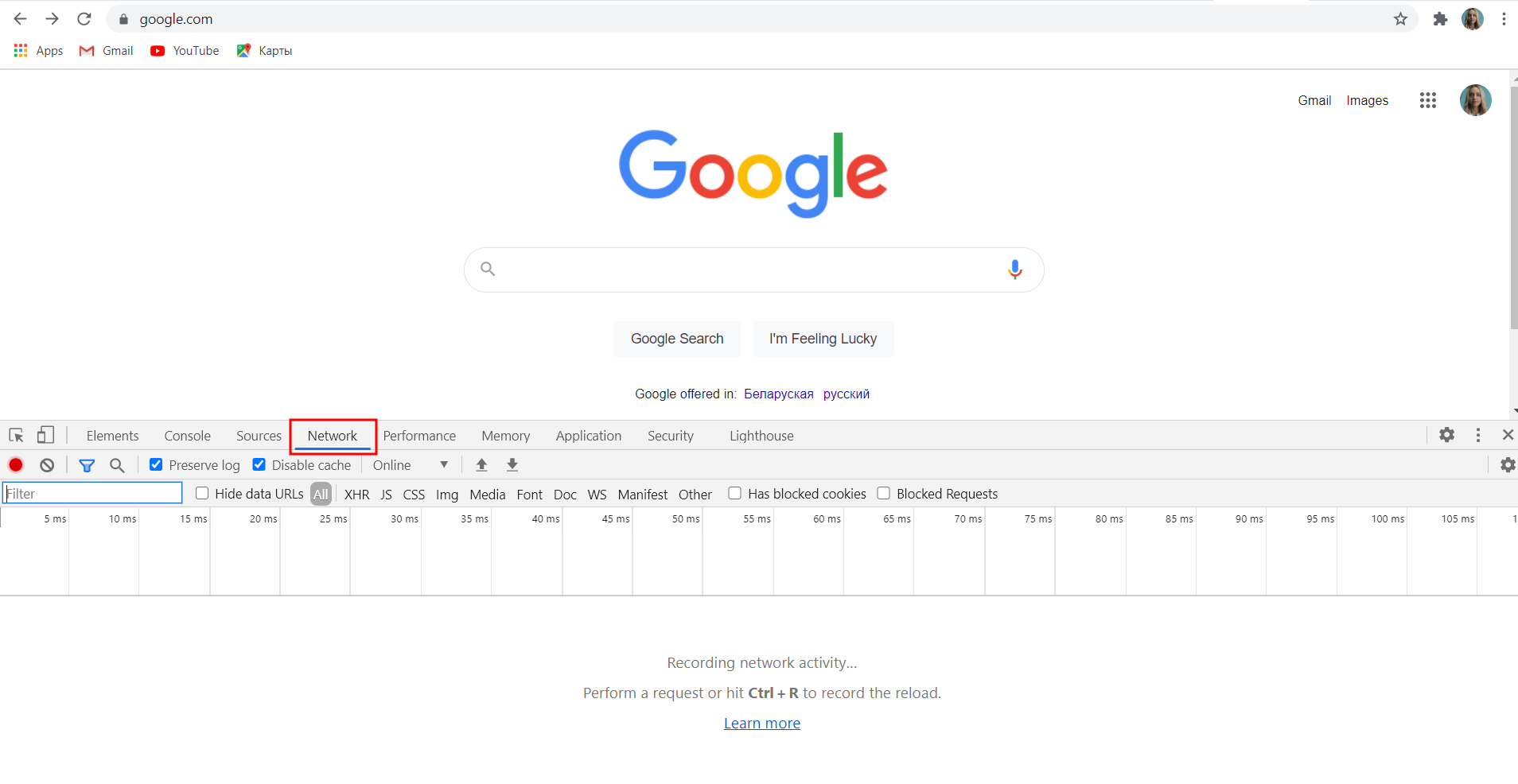The width and height of the screenshot is (1518, 784).
Task: Filter requests by Media type
Action: [x=488, y=495]
